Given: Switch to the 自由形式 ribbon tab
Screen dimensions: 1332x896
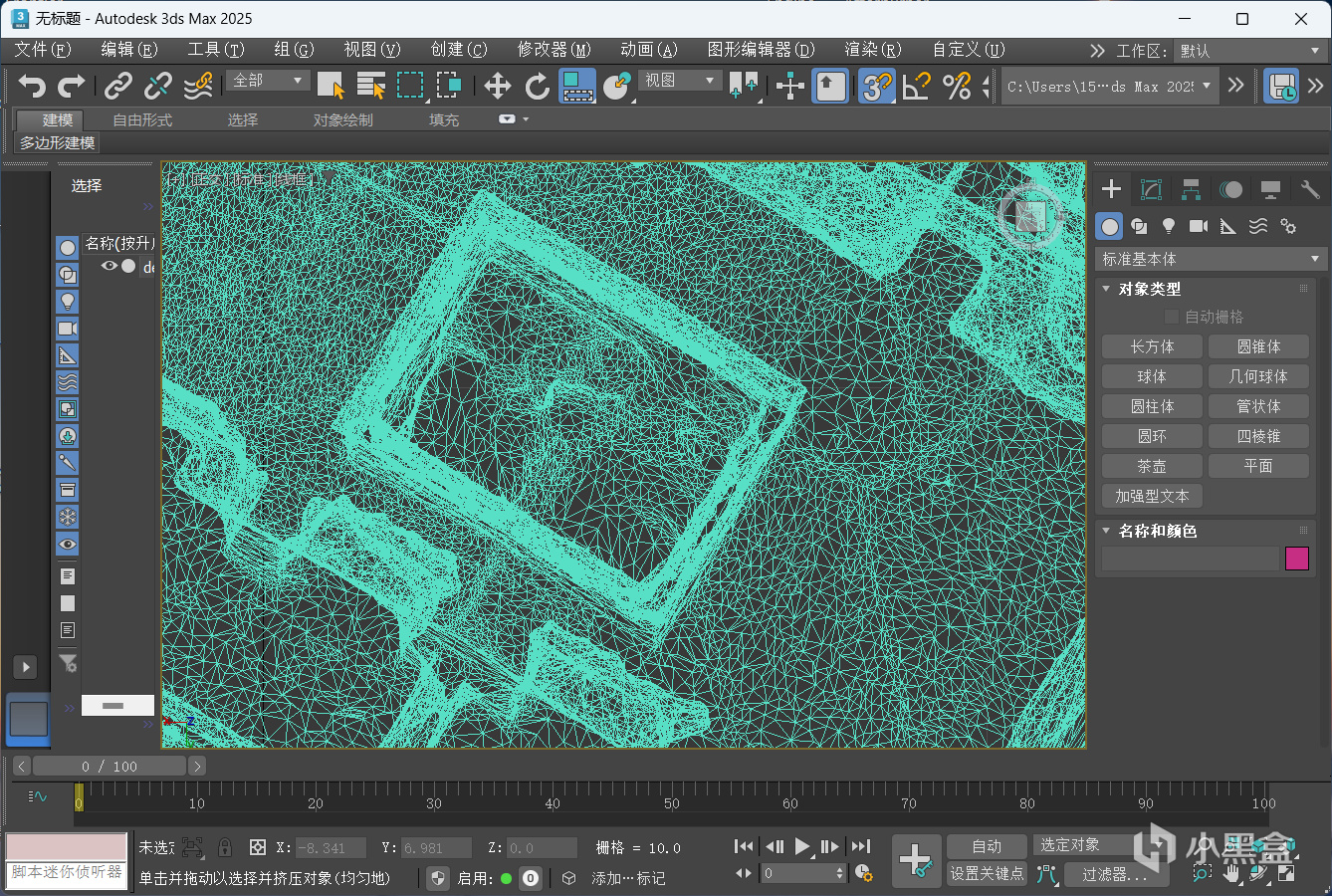Looking at the screenshot, I should 142,119.
